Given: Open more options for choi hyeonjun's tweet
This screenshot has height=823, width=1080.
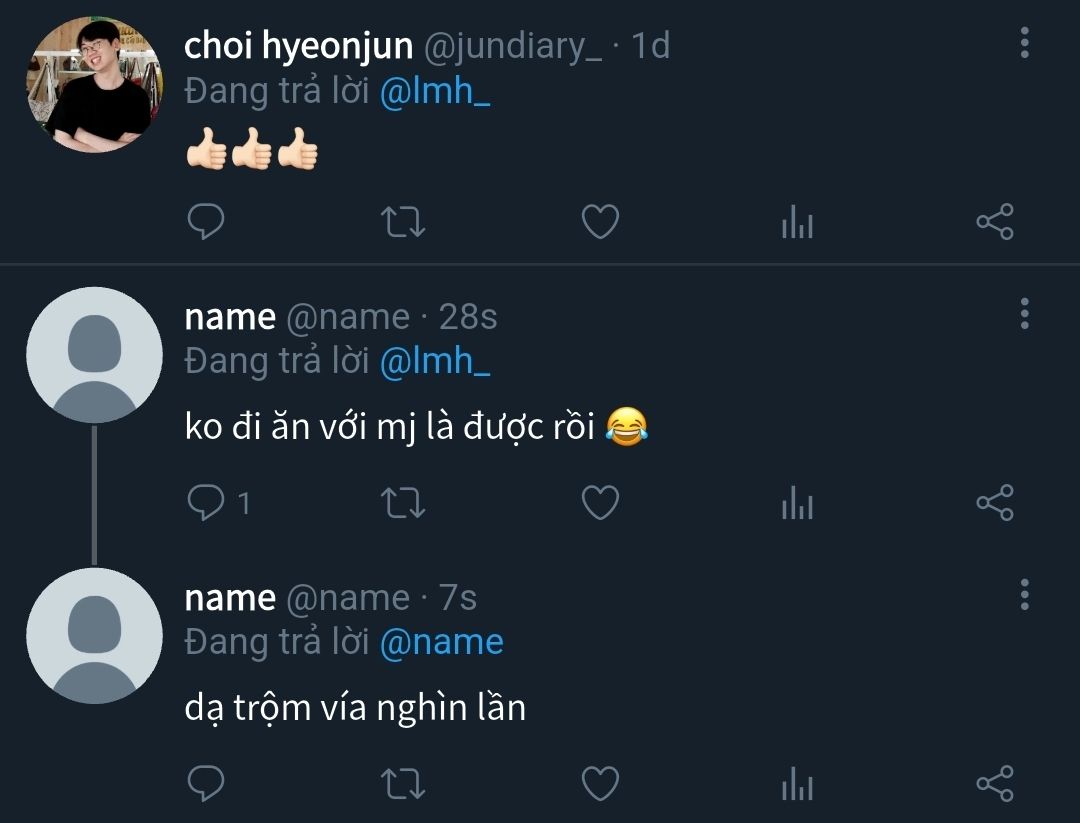Looking at the screenshot, I should point(1024,43).
